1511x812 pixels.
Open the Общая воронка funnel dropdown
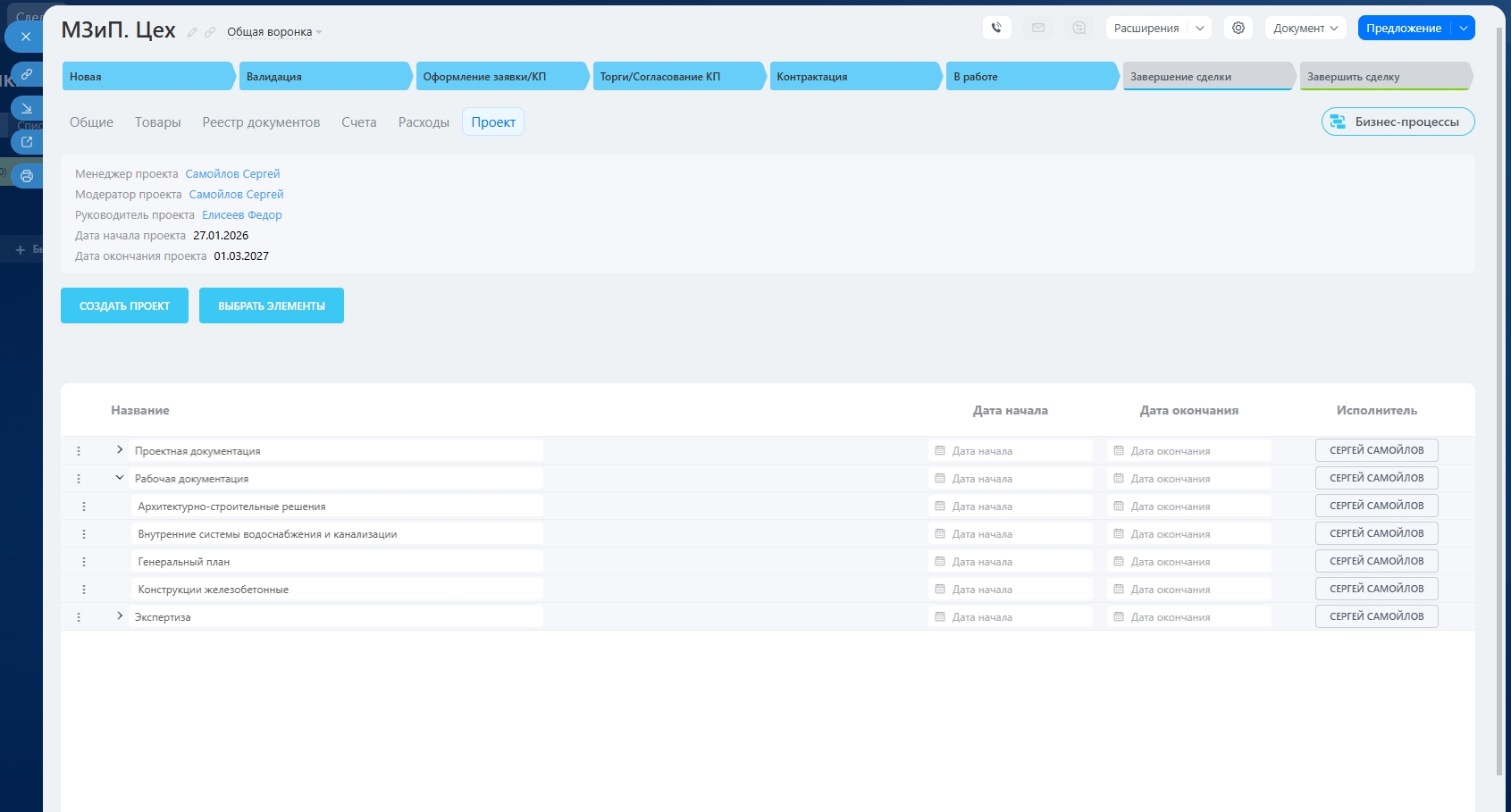(x=273, y=32)
